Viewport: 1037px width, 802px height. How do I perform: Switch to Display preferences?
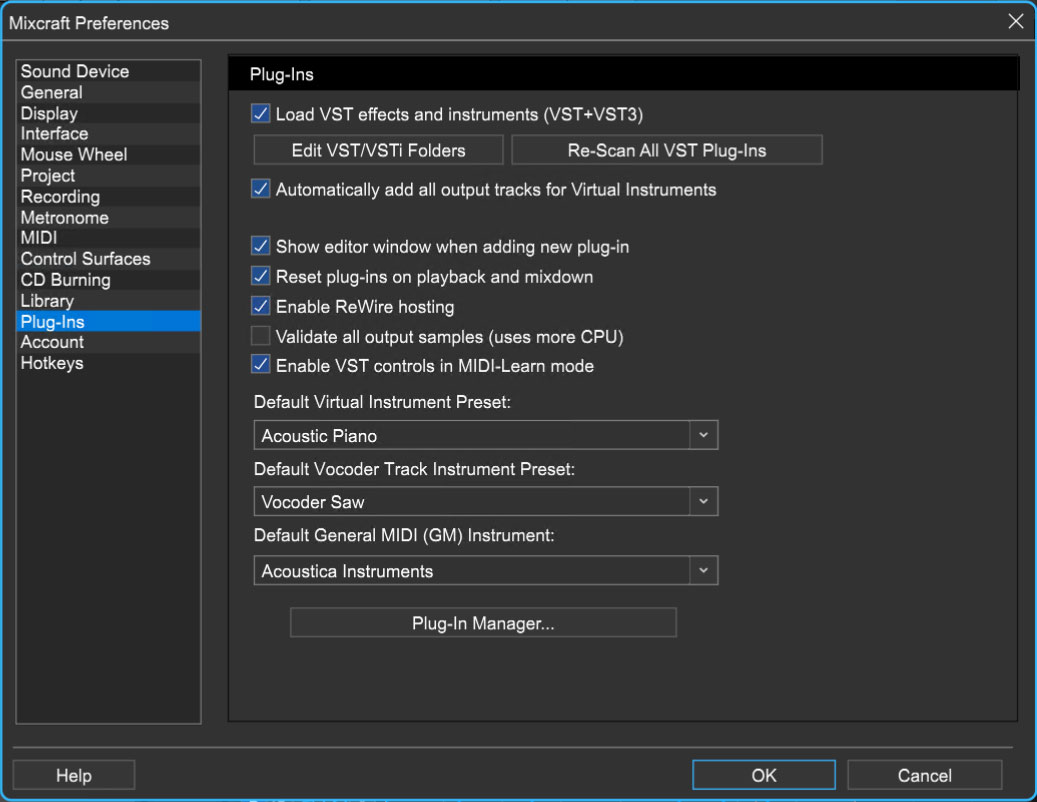click(x=108, y=113)
